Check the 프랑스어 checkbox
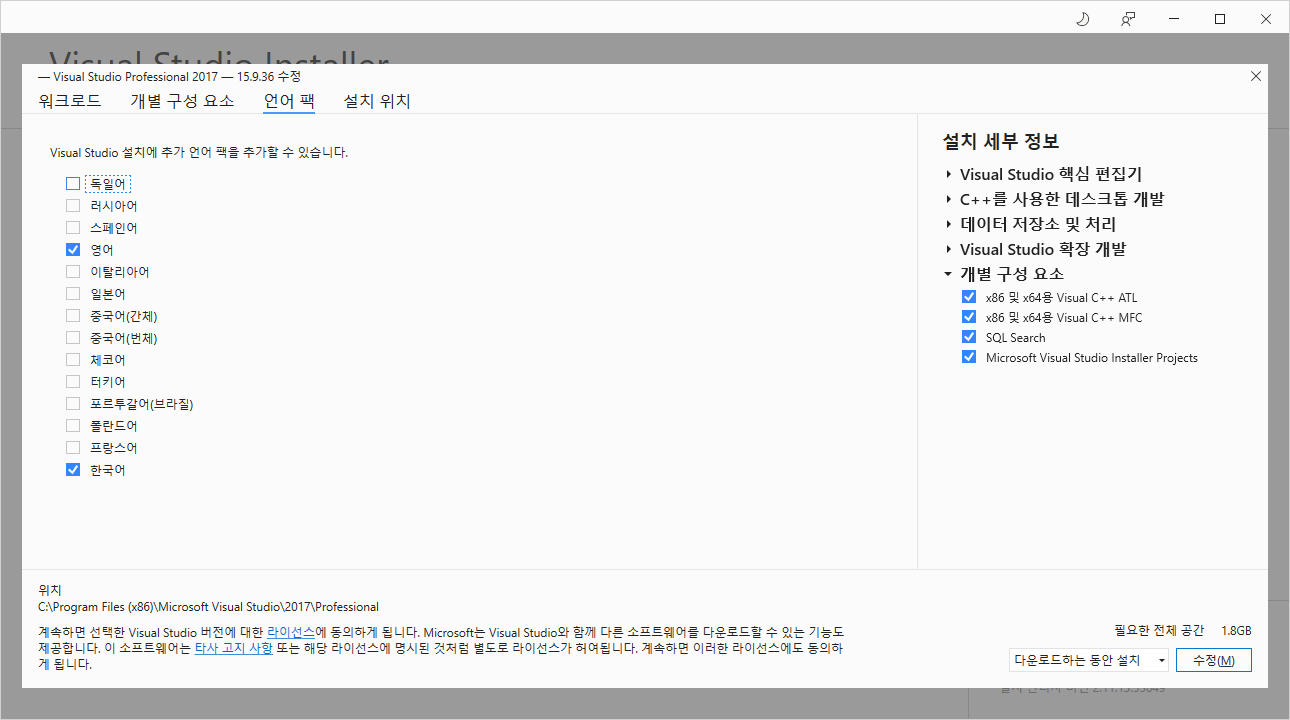This screenshot has height=720, width=1290. [x=73, y=448]
